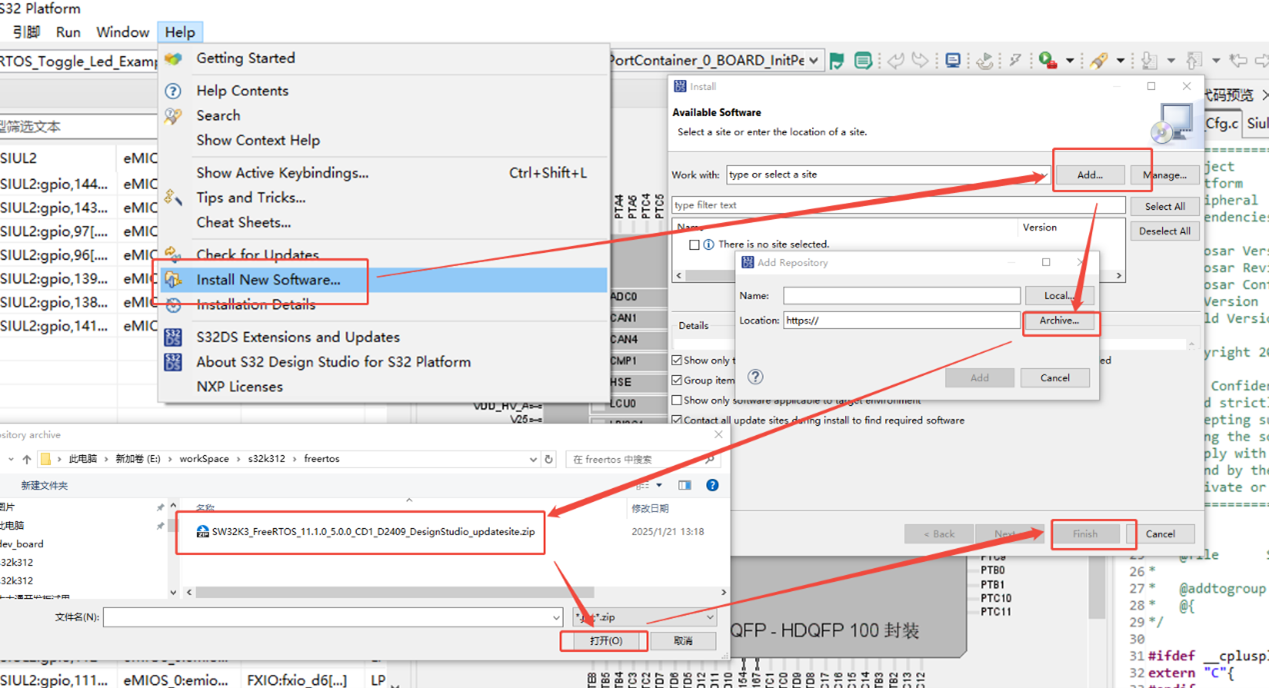
Task: Click the redo arrow toolbar icon
Action: (x=919, y=61)
